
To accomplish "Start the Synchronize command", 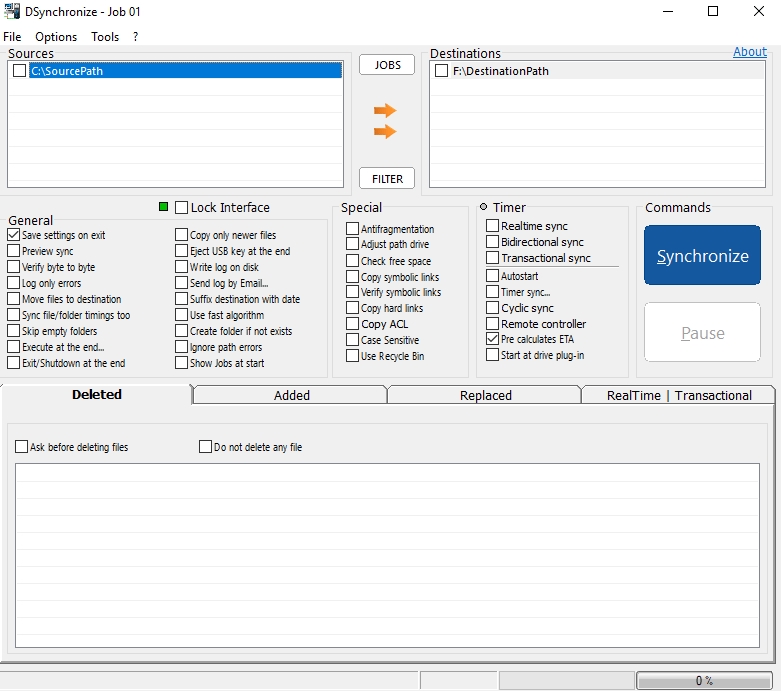I will (x=702, y=255).
